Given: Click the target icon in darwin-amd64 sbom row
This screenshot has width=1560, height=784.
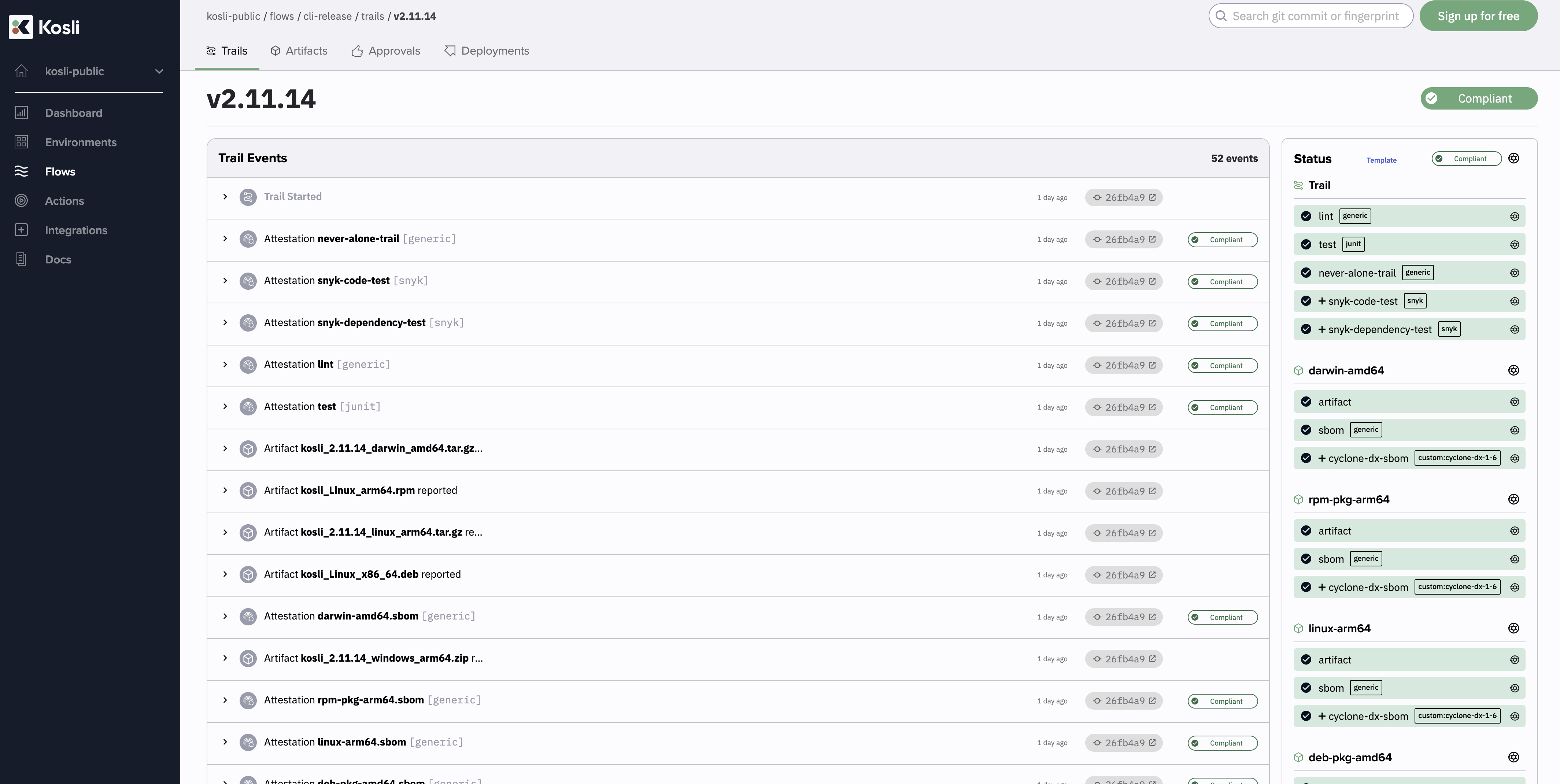Looking at the screenshot, I should 1514,430.
